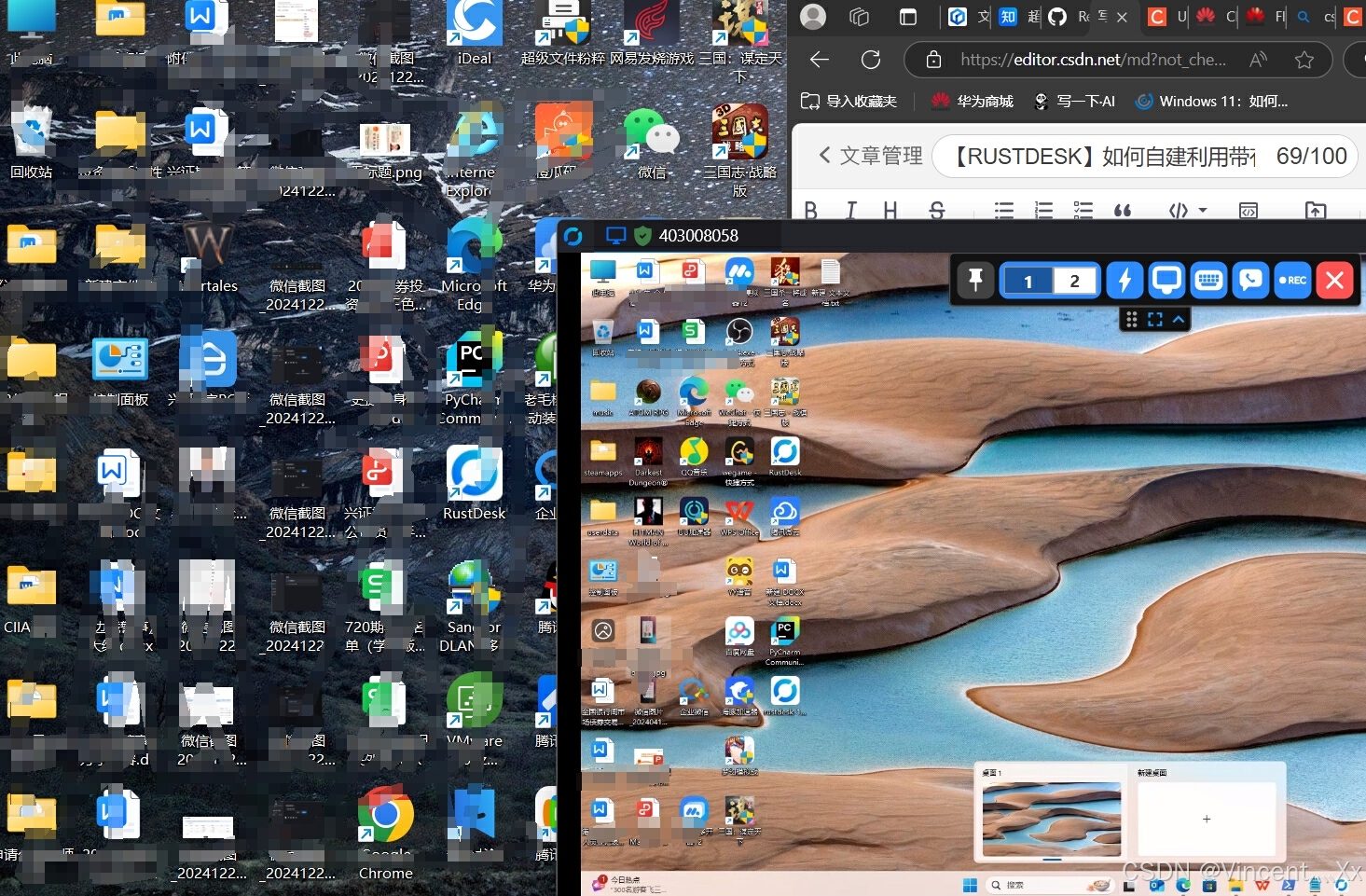Screen dimensions: 1366x896
Task: Open RustDesk keyboard settings icon
Action: [1208, 280]
